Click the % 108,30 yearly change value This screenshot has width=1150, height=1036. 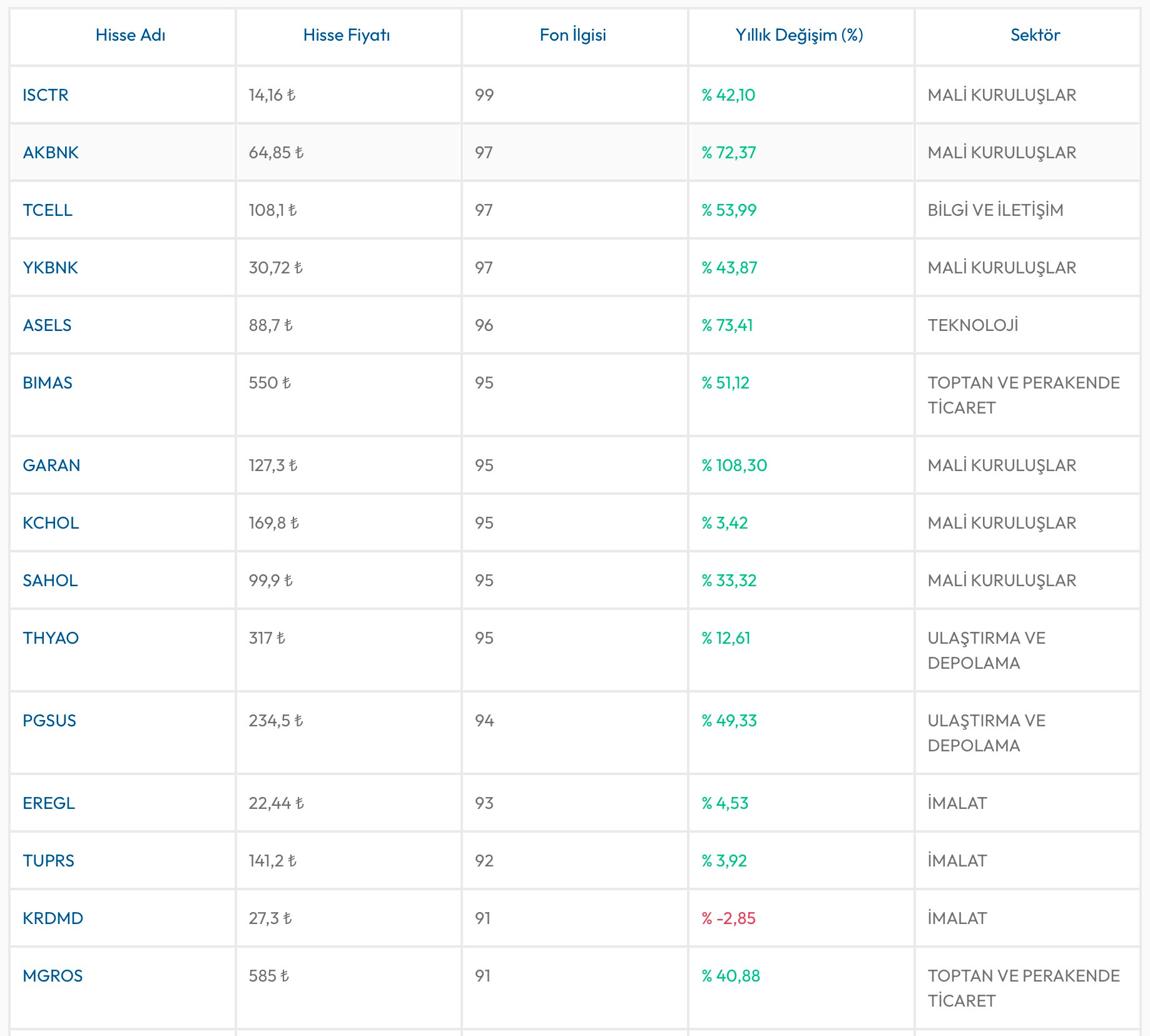click(734, 465)
